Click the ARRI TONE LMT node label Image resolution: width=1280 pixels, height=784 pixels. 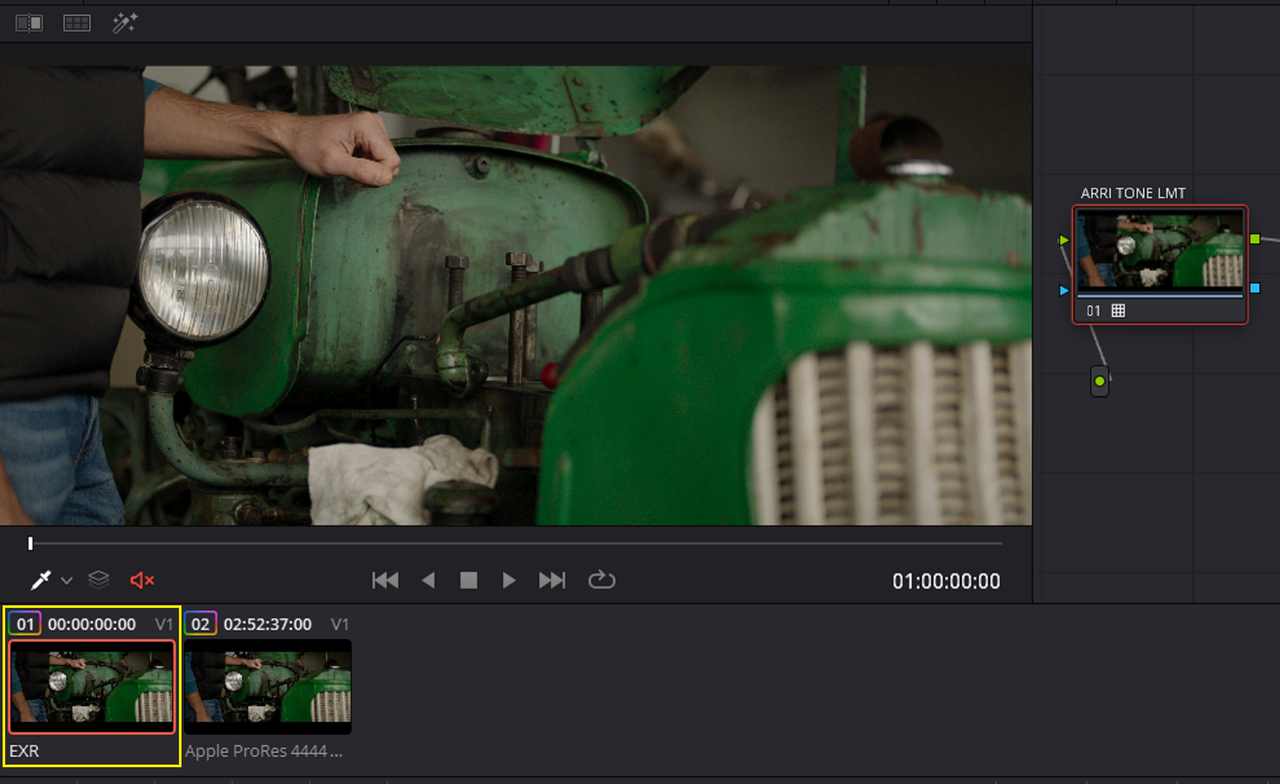tap(1133, 193)
